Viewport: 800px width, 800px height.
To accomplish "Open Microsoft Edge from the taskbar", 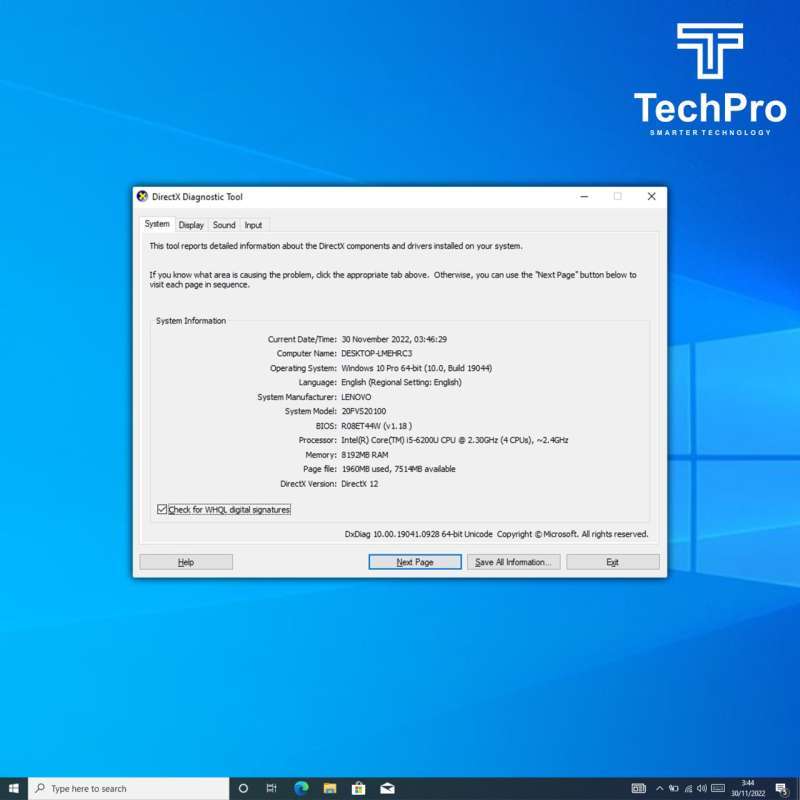I will click(300, 788).
